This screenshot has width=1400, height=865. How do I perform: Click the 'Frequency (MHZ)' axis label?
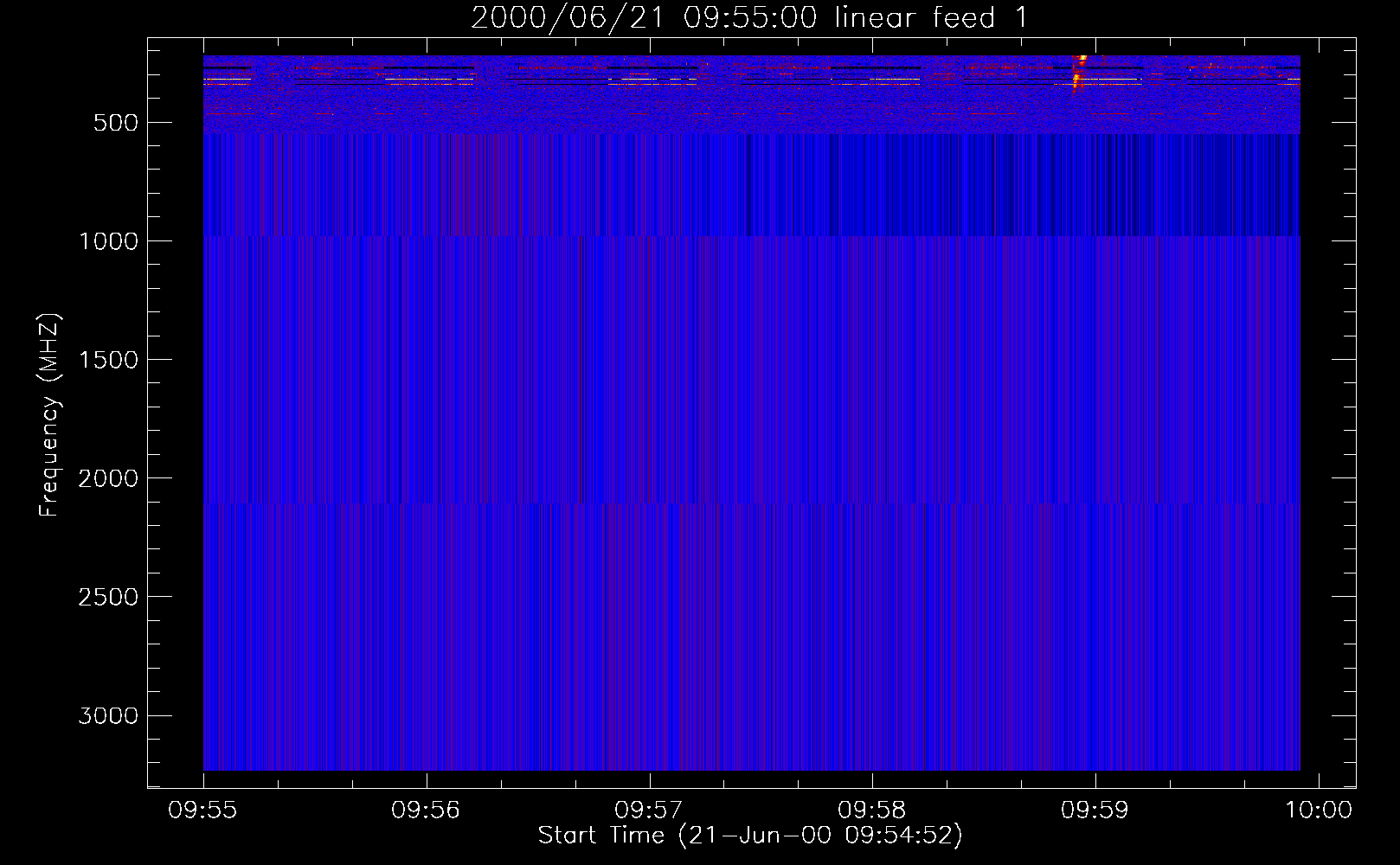point(50,415)
